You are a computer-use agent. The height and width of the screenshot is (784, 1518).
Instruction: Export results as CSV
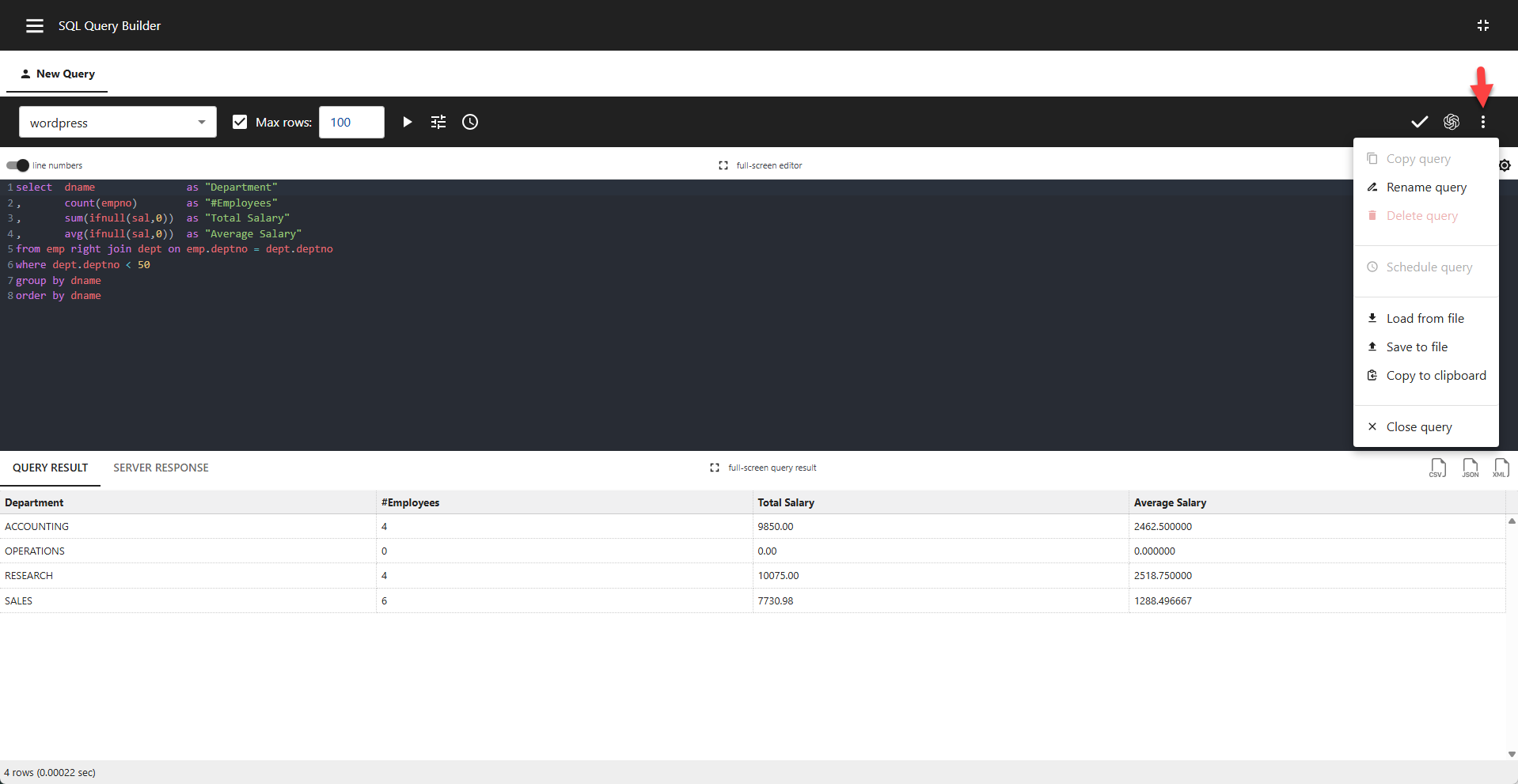tap(1437, 468)
